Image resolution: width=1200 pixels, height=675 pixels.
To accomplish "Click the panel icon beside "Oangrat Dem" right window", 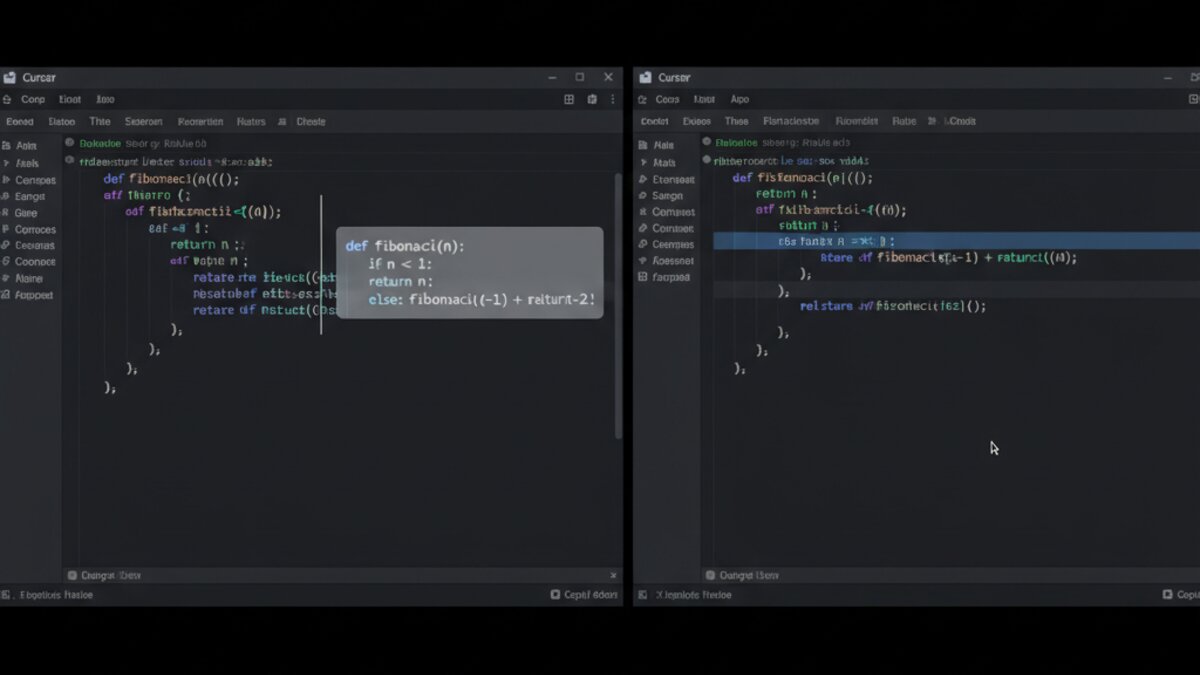I will point(710,575).
